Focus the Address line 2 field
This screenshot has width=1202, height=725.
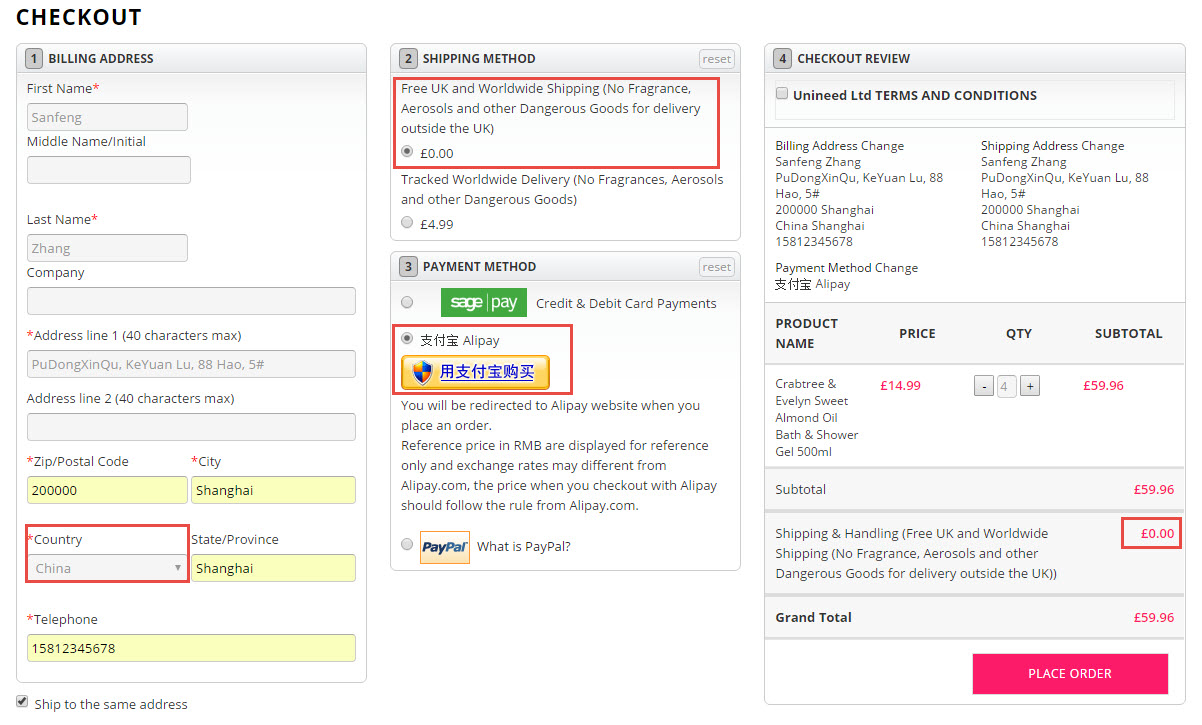pos(191,427)
